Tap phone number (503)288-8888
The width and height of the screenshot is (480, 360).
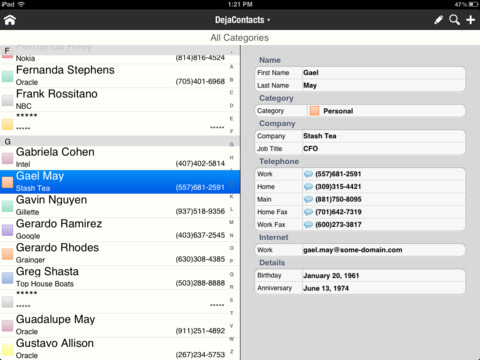pos(200,283)
